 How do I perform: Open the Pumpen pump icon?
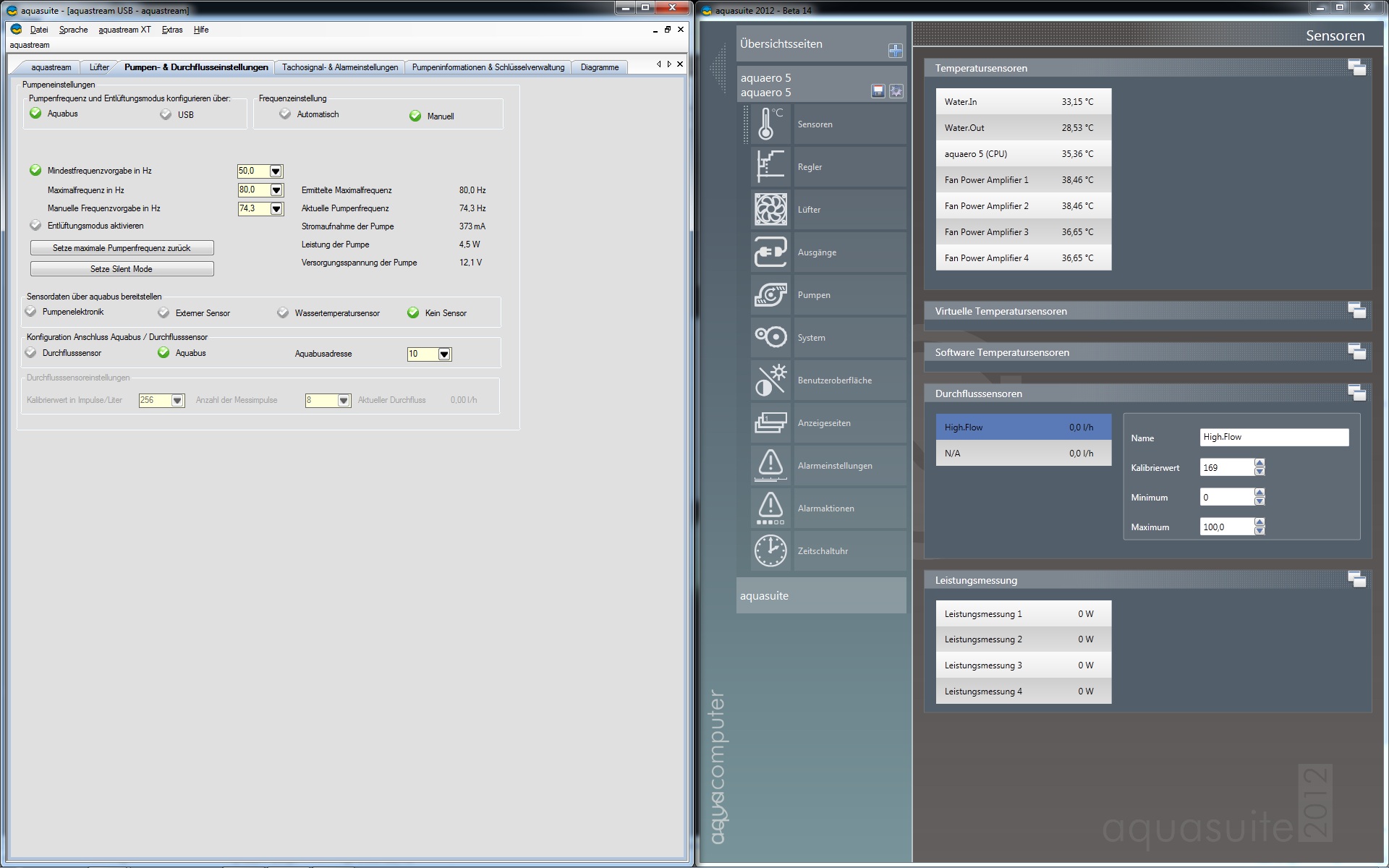click(x=770, y=295)
